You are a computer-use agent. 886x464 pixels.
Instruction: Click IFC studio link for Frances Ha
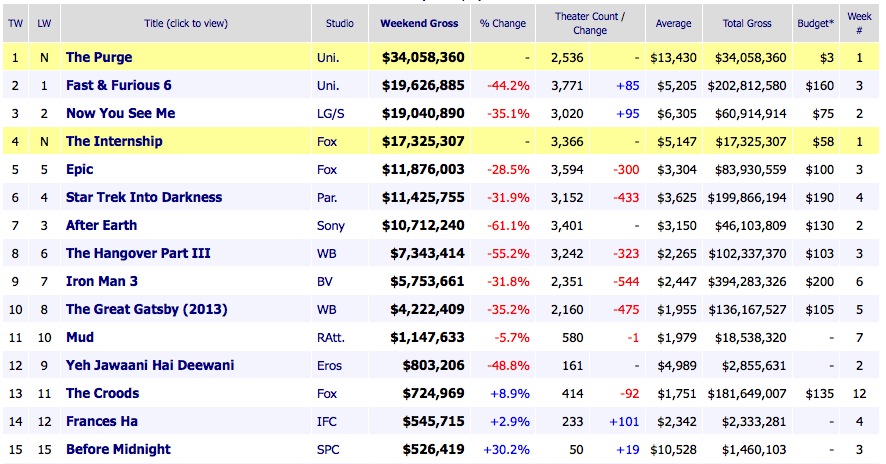326,421
